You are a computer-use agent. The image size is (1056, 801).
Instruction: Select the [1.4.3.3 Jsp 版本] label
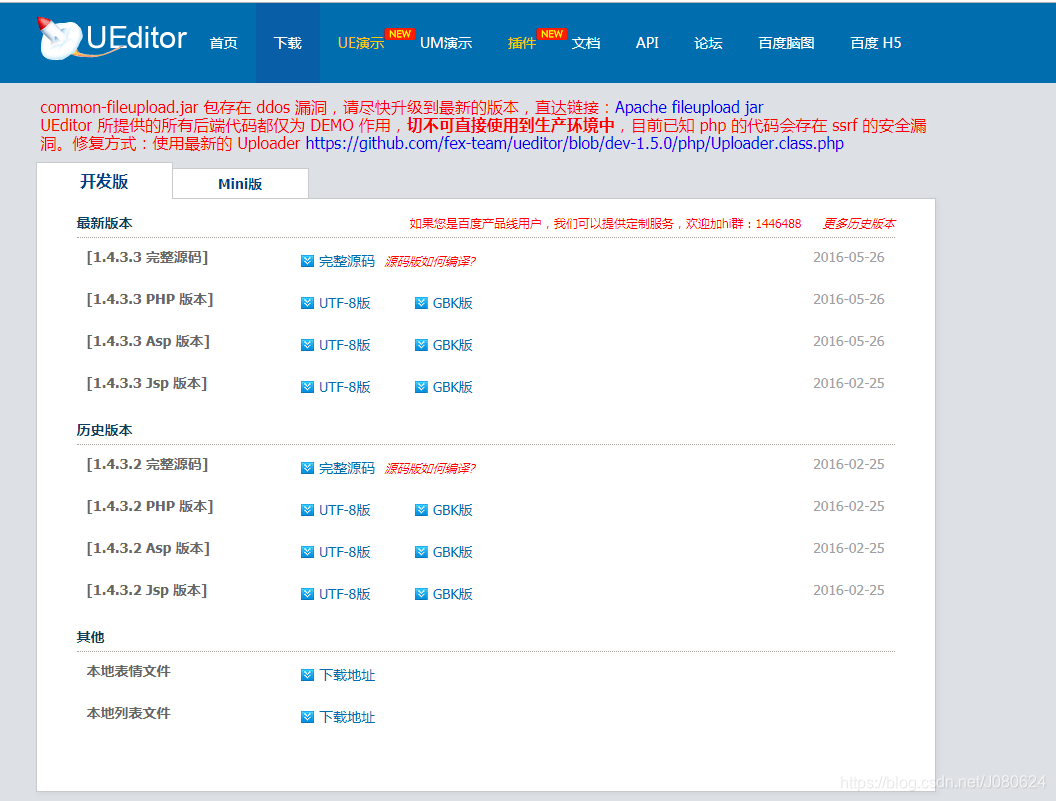click(147, 383)
